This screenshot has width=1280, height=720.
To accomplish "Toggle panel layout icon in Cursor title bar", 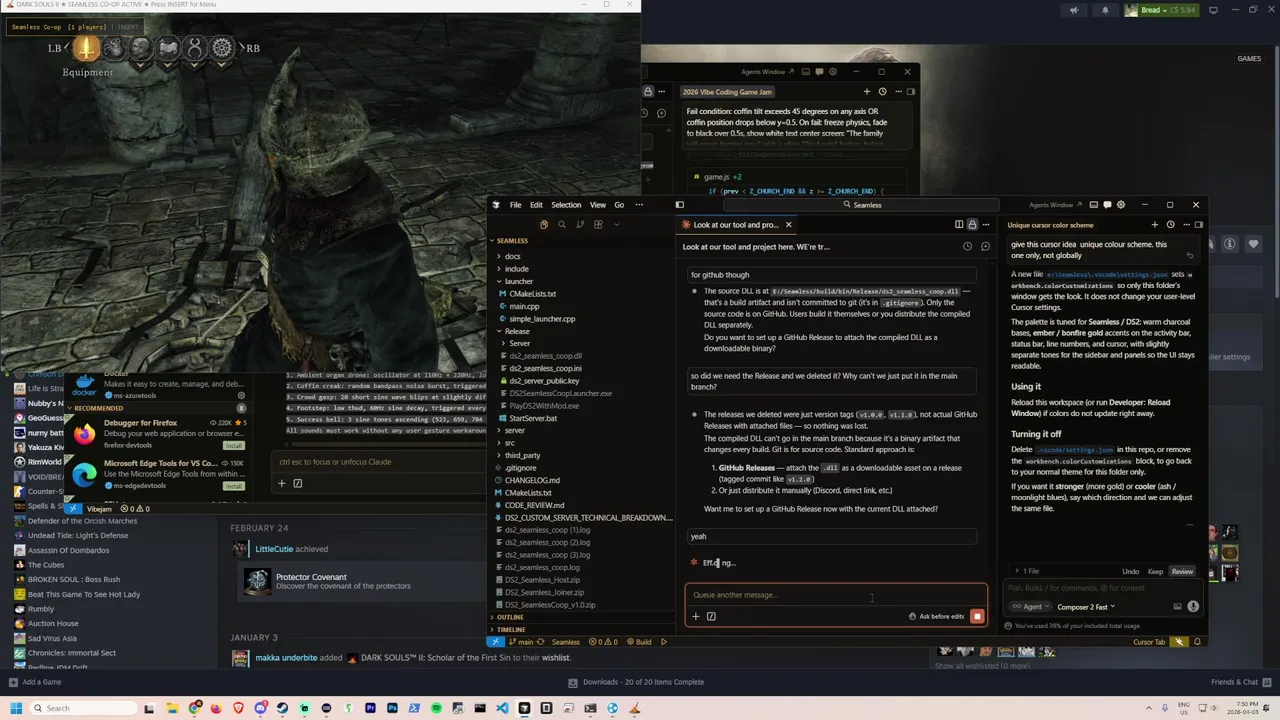I will pos(1094,205).
